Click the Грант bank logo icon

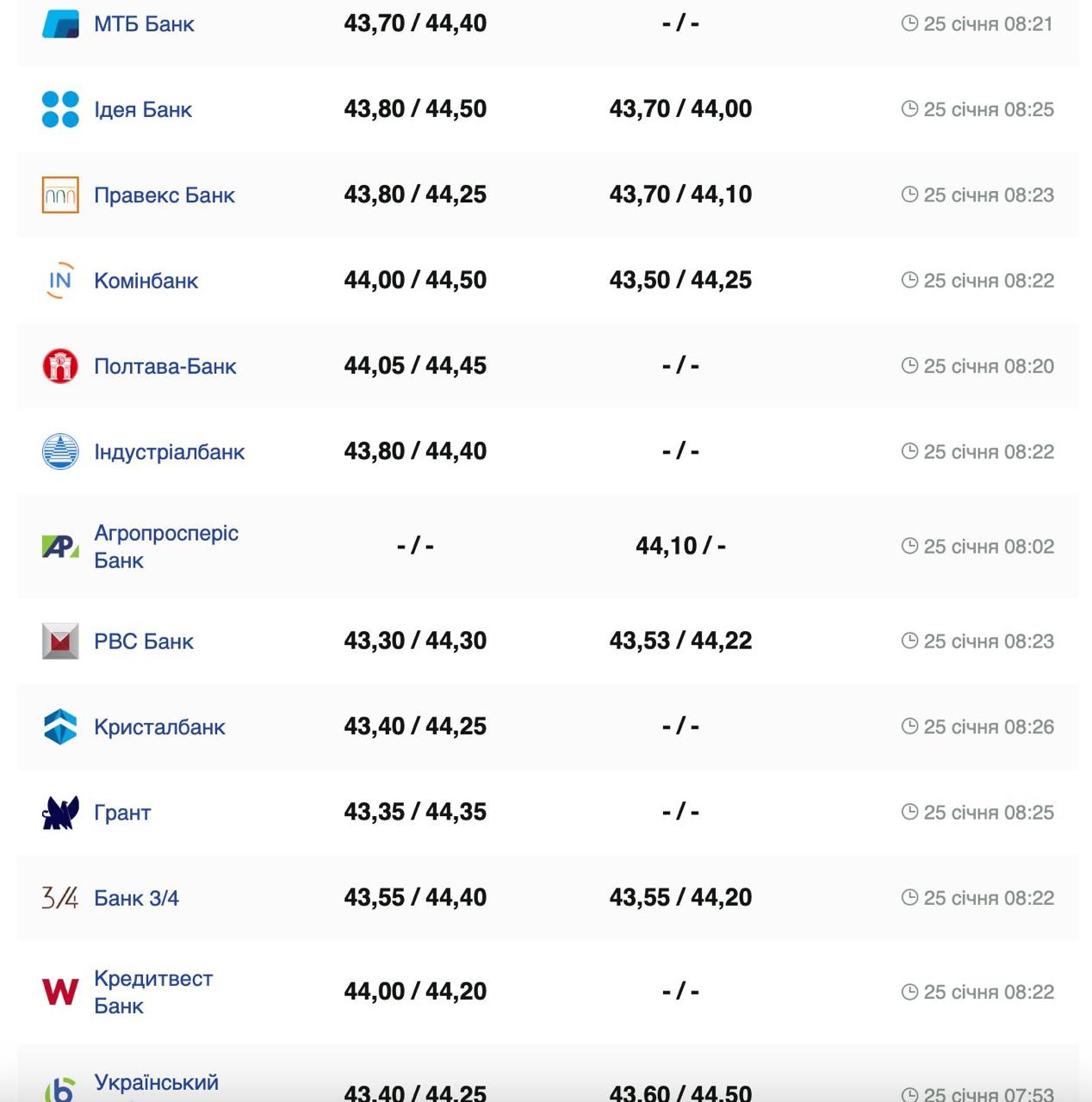point(60,813)
